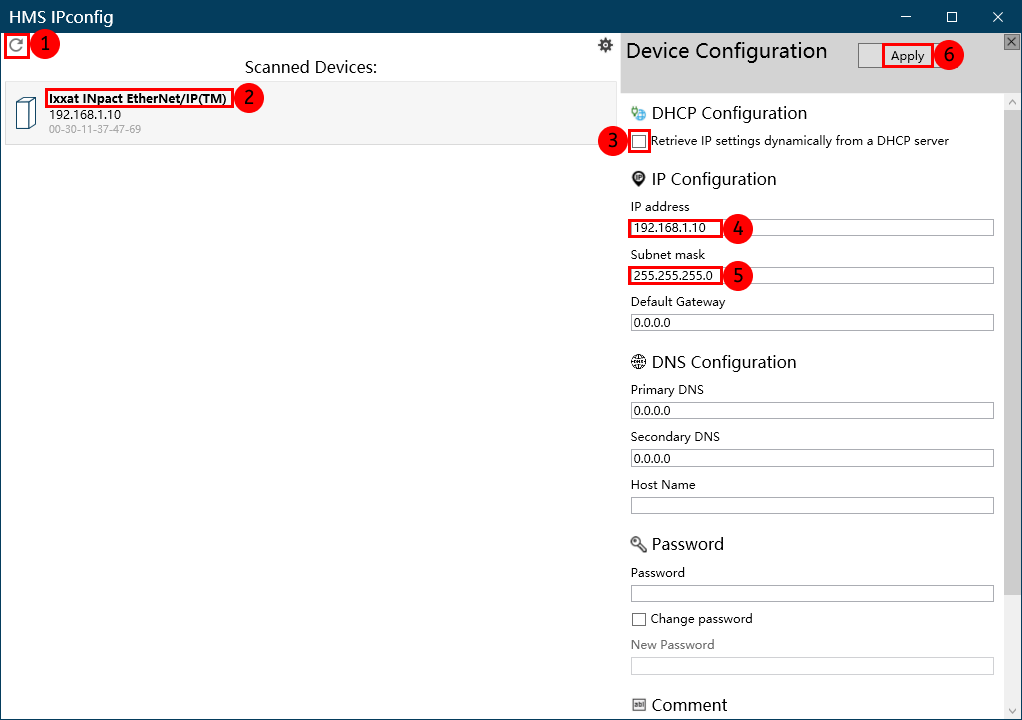
Task: Click the Host Name text box
Action: (x=811, y=506)
